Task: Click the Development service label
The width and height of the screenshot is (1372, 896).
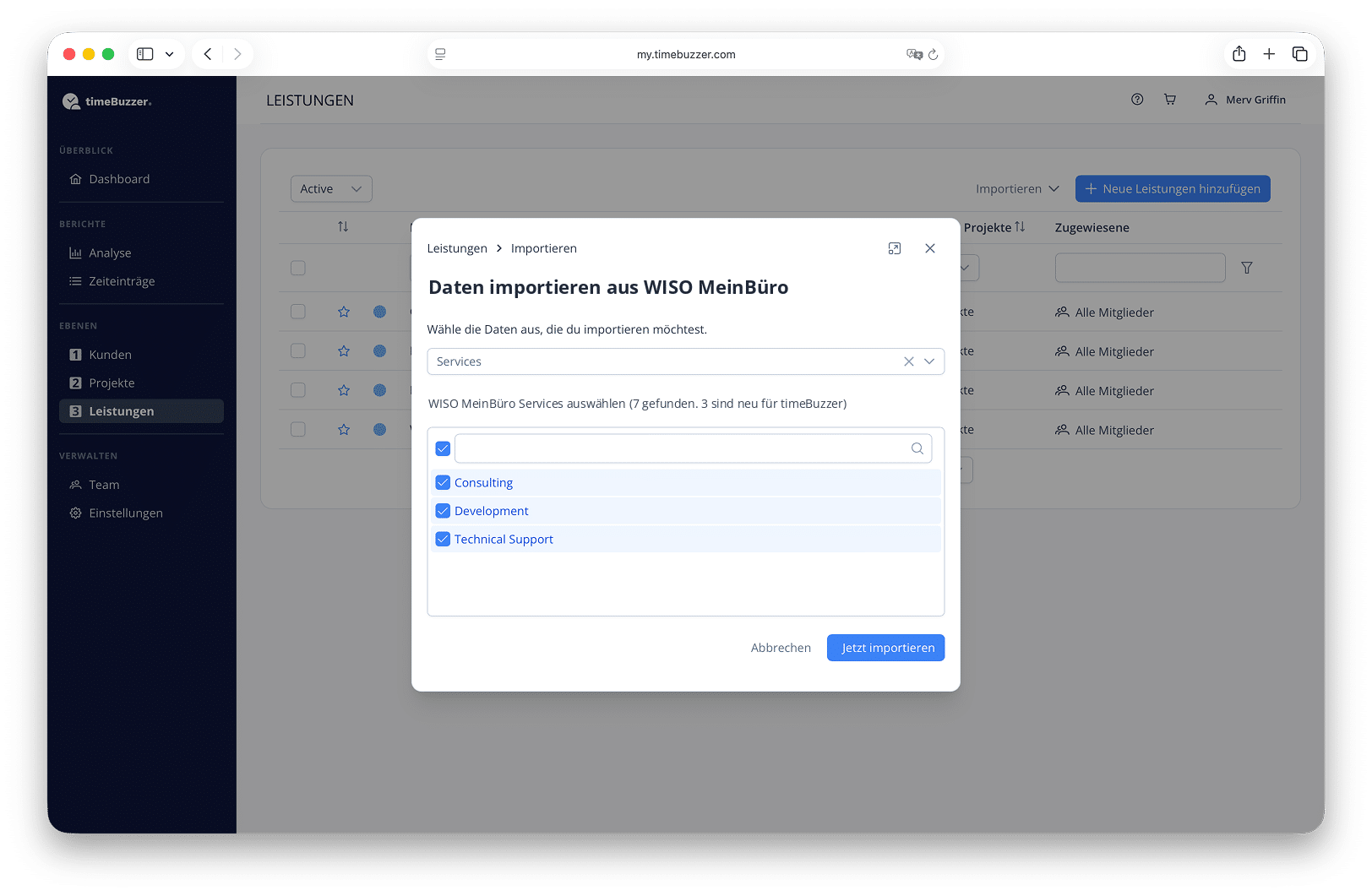Action: [x=492, y=511]
